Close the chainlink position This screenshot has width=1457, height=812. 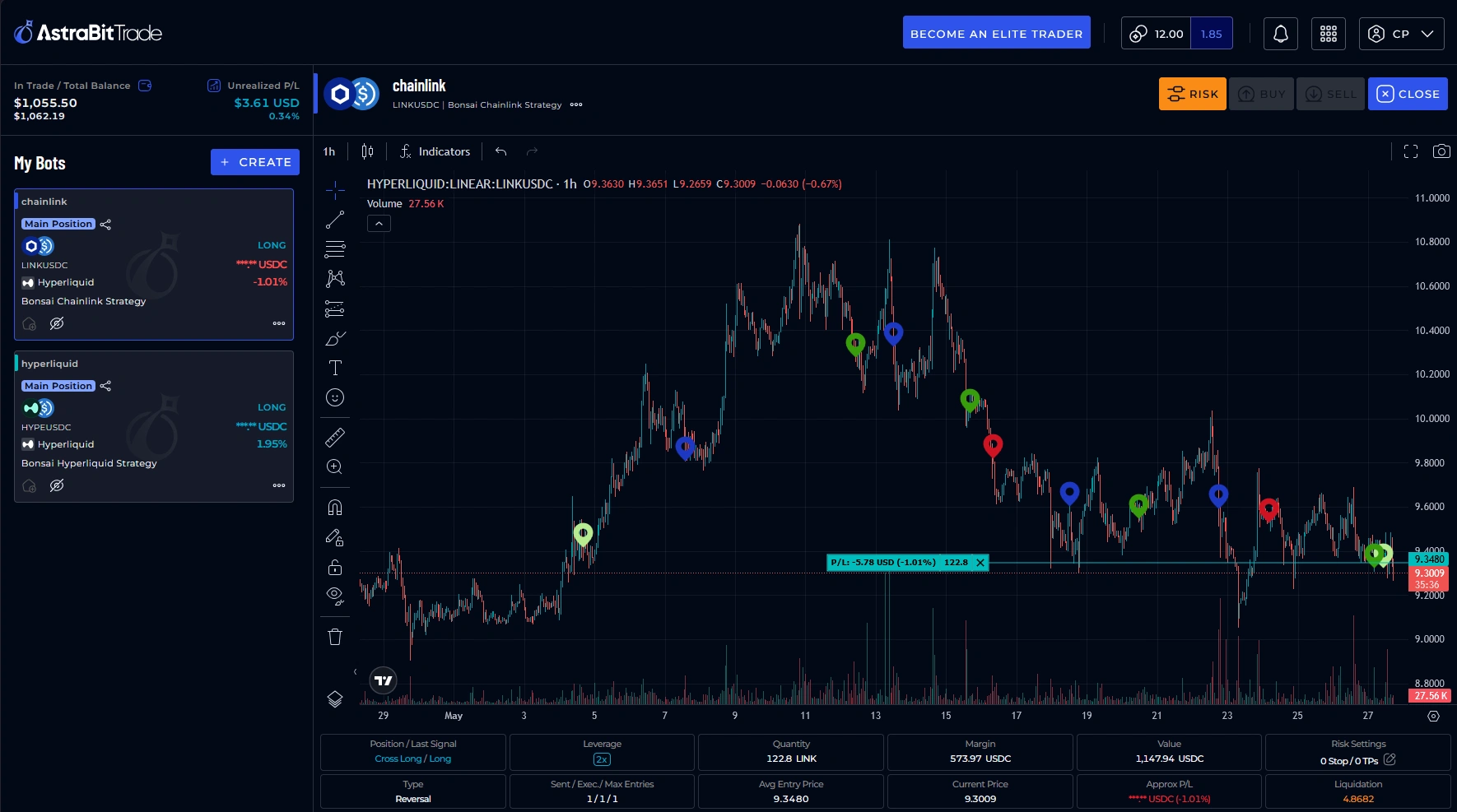click(1408, 94)
